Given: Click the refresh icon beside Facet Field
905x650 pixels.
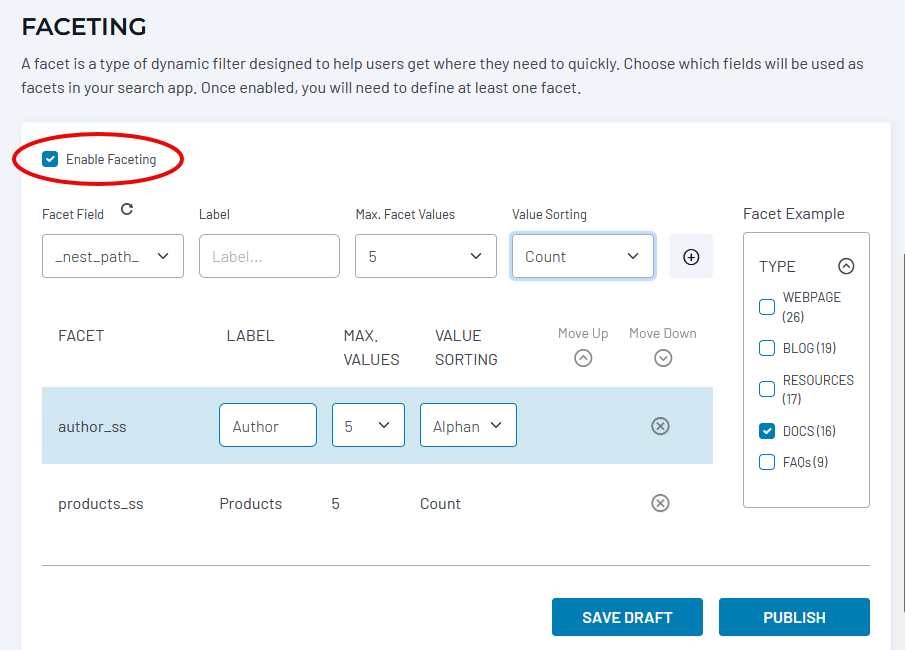Looking at the screenshot, I should pyautogui.click(x=126, y=210).
